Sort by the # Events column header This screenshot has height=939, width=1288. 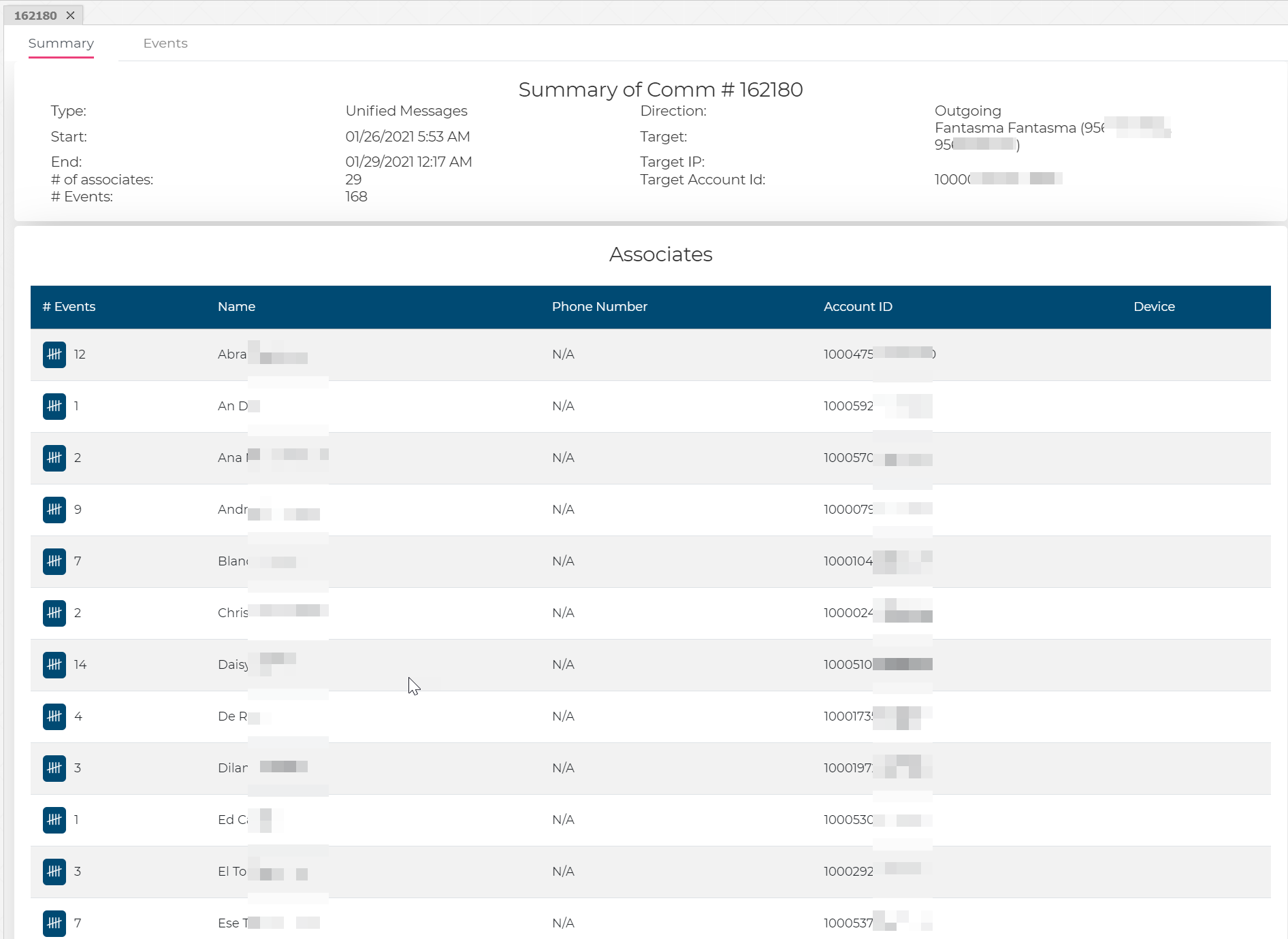coord(69,307)
